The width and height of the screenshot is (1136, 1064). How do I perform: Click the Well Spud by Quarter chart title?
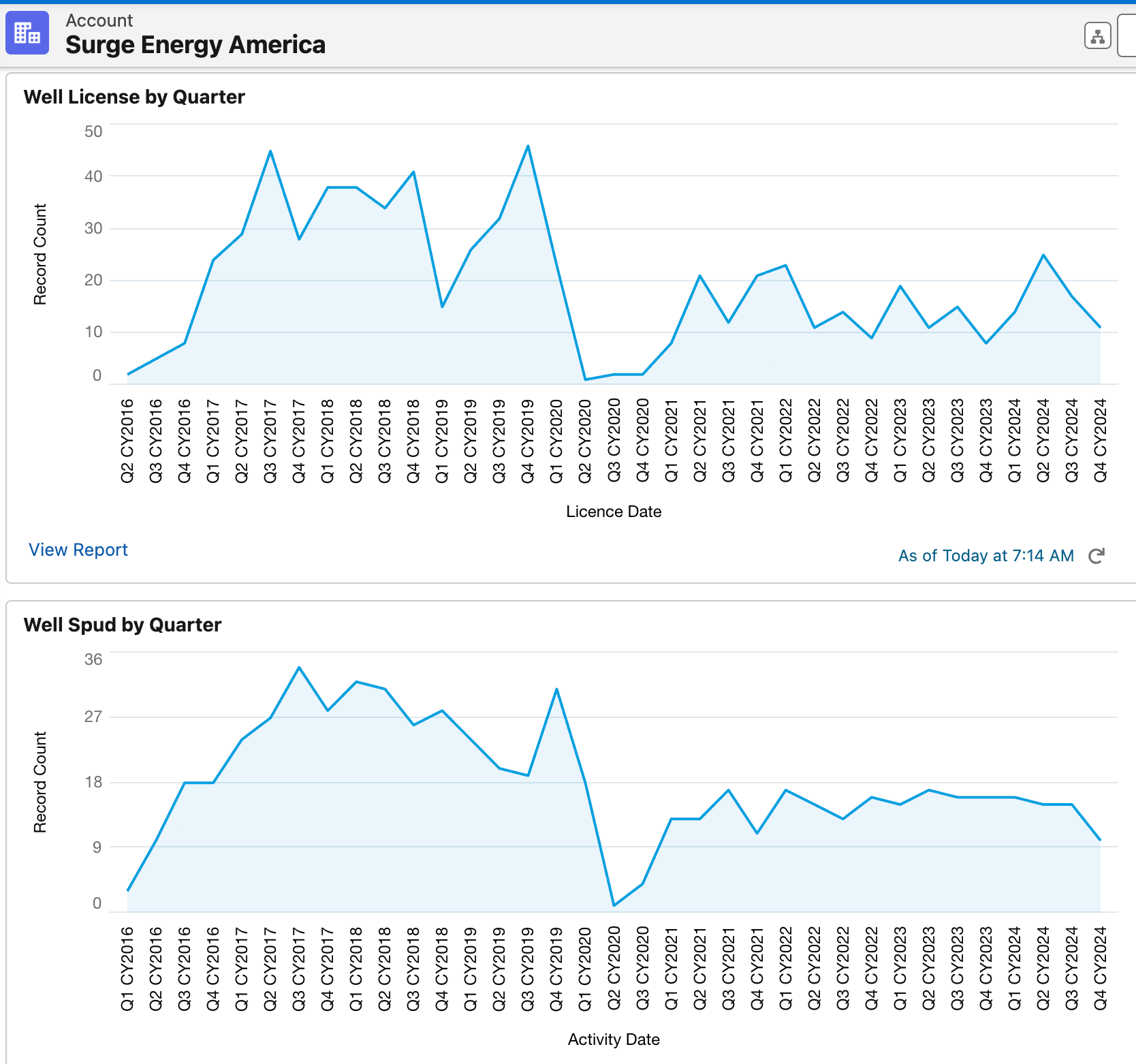coord(123,625)
